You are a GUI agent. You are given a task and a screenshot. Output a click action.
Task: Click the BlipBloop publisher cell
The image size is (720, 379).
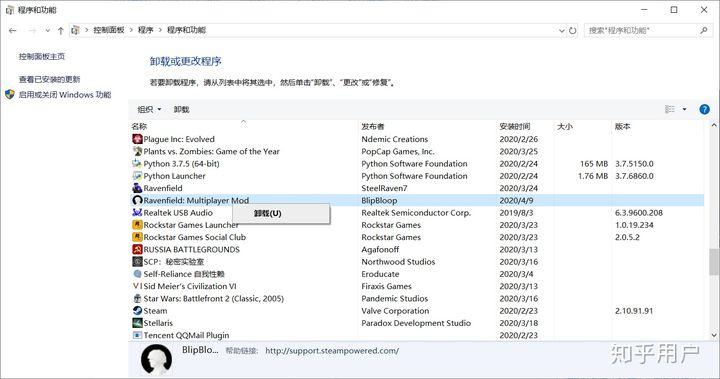pyautogui.click(x=379, y=200)
